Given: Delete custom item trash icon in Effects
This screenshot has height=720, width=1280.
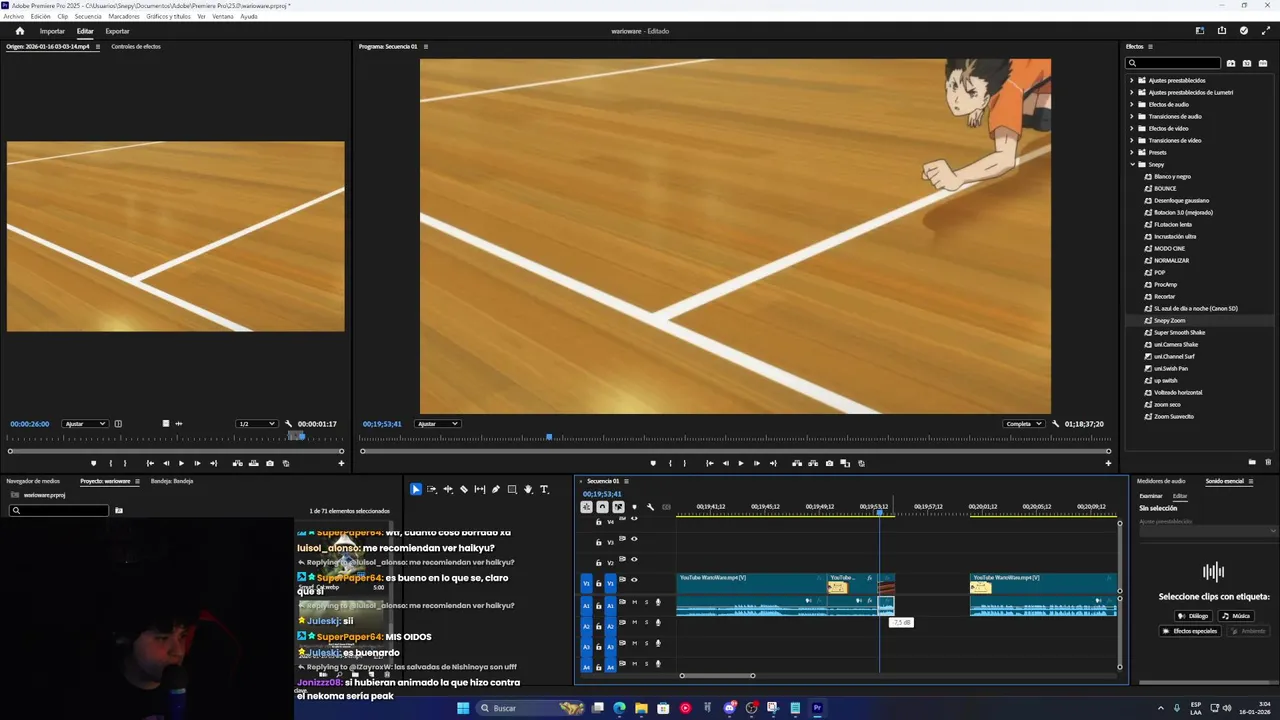Looking at the screenshot, I should pos(1268,462).
